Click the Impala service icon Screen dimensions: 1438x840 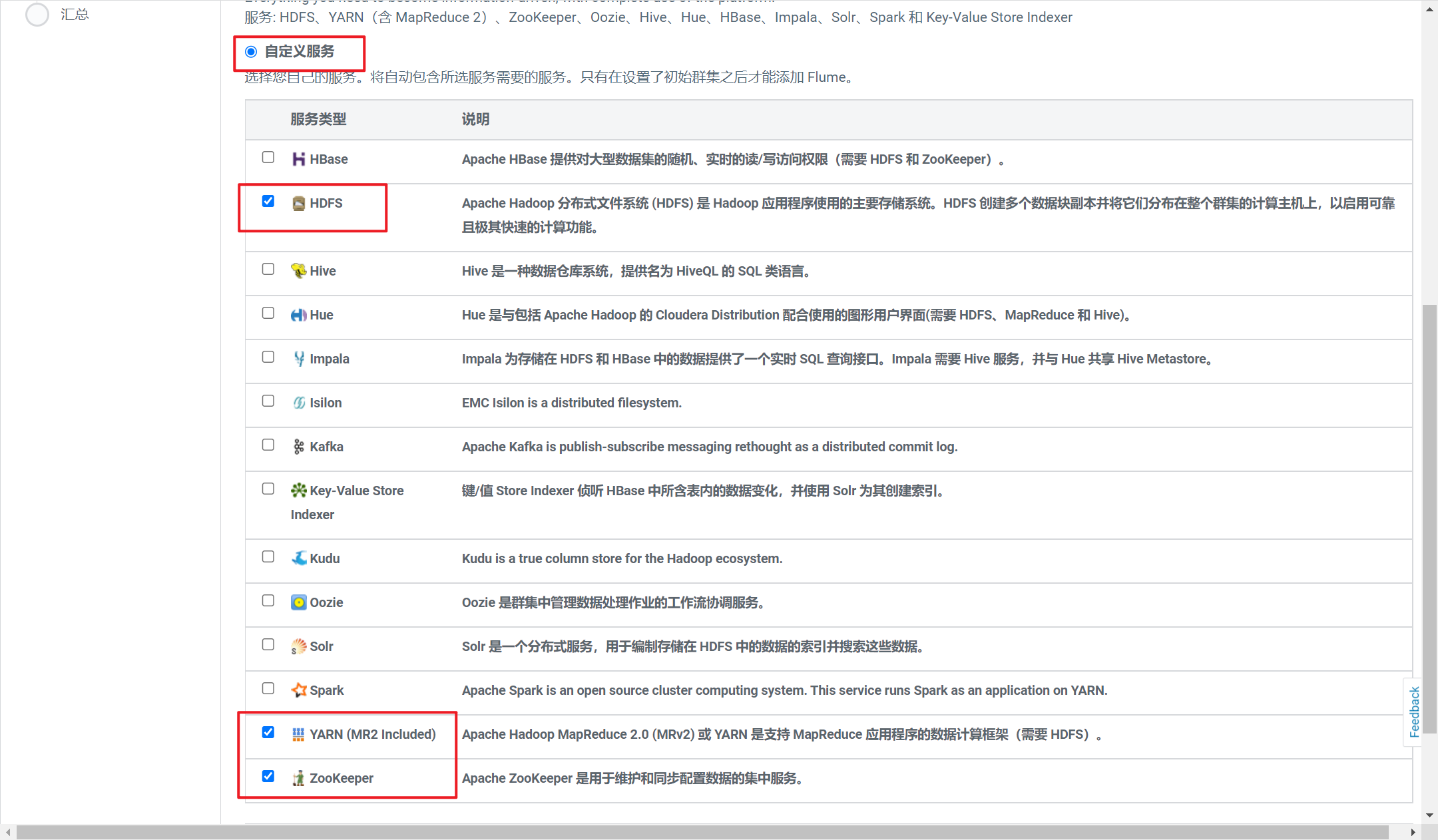tap(299, 359)
